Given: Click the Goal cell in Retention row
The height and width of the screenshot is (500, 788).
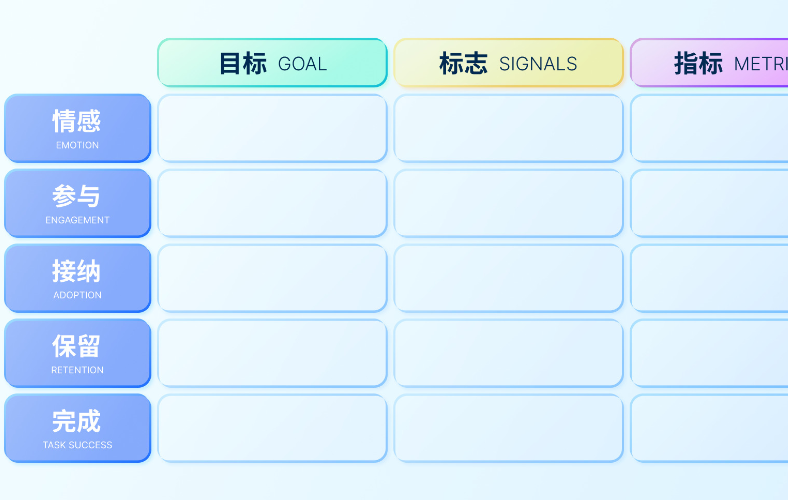Looking at the screenshot, I should [272, 353].
